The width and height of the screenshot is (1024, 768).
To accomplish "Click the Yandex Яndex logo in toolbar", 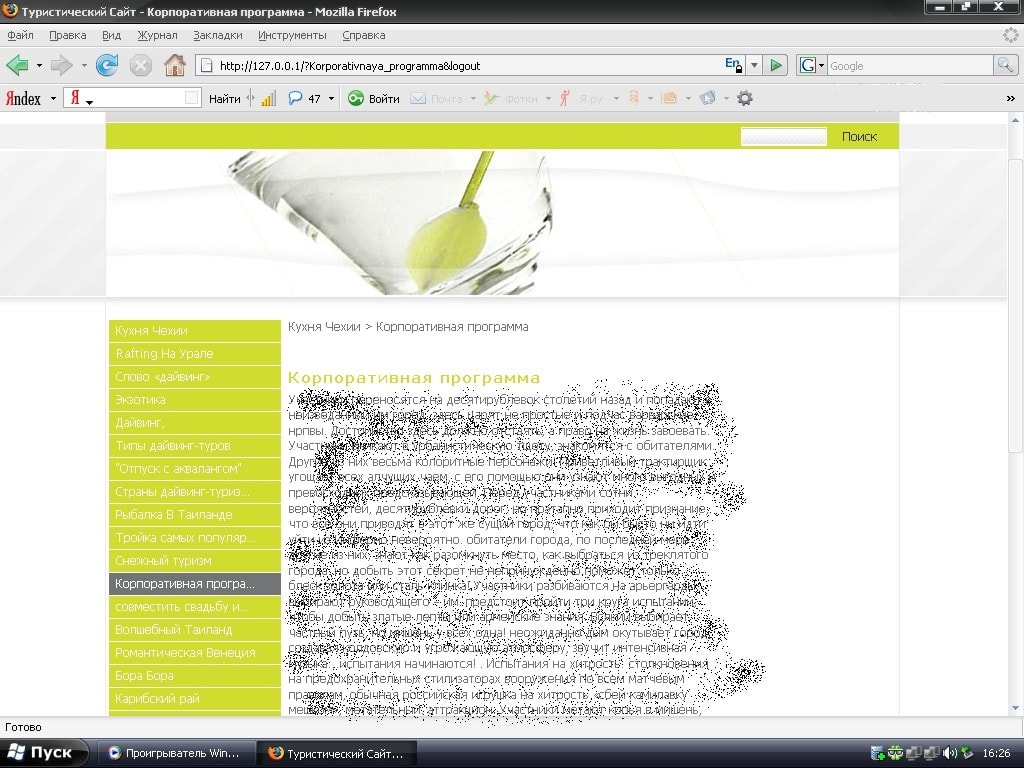I will tap(24, 99).
